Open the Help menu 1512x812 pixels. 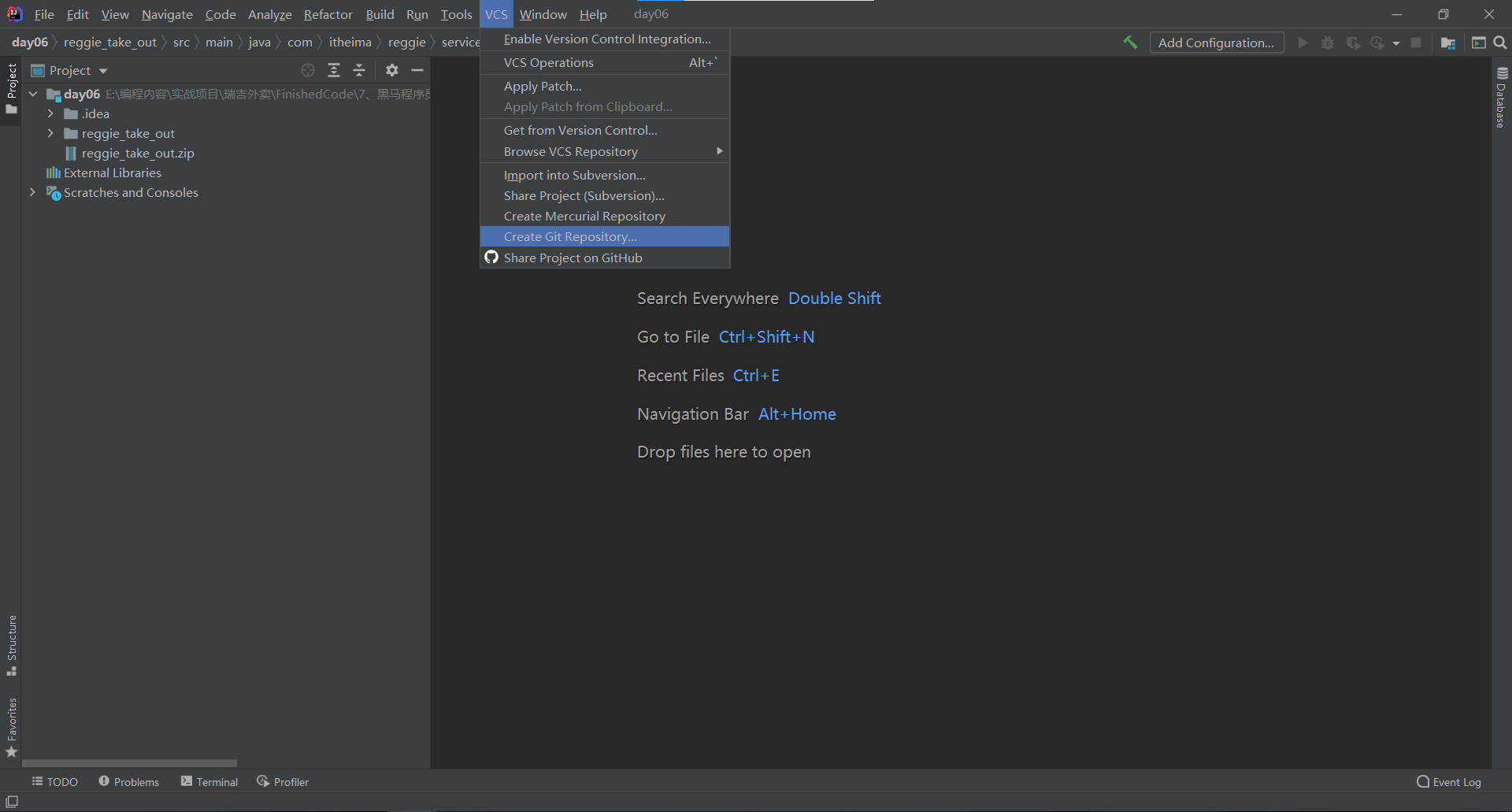593,14
